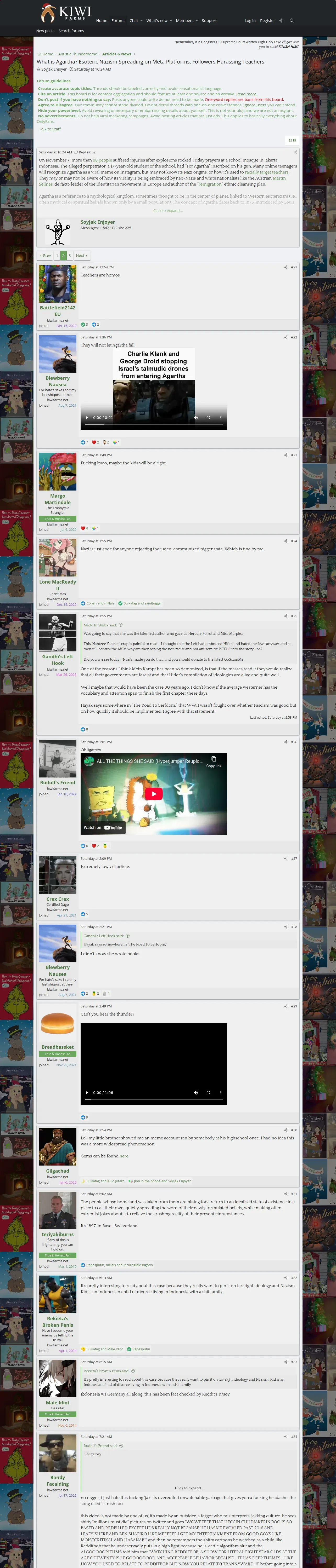
Task: Click Copy link on the YouTube embed
Action: tap(214, 762)
